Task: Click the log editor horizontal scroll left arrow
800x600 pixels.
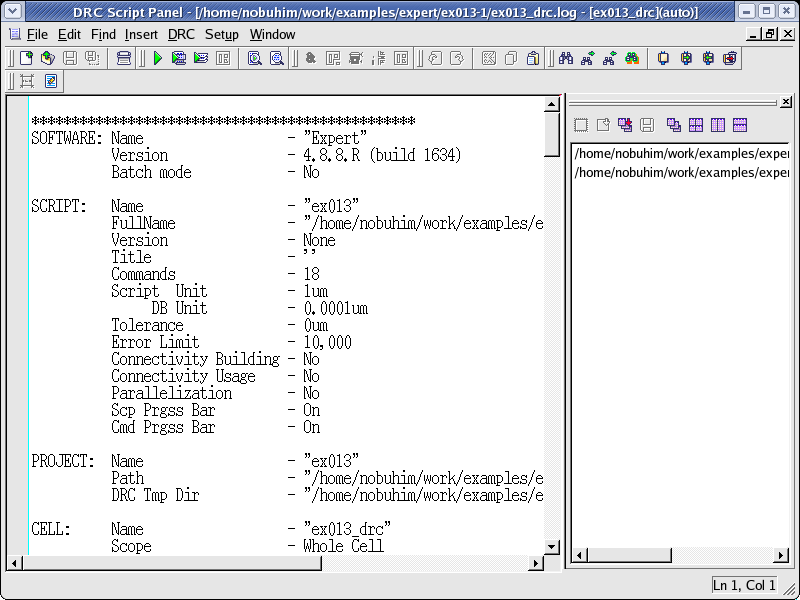Action: click(14, 563)
